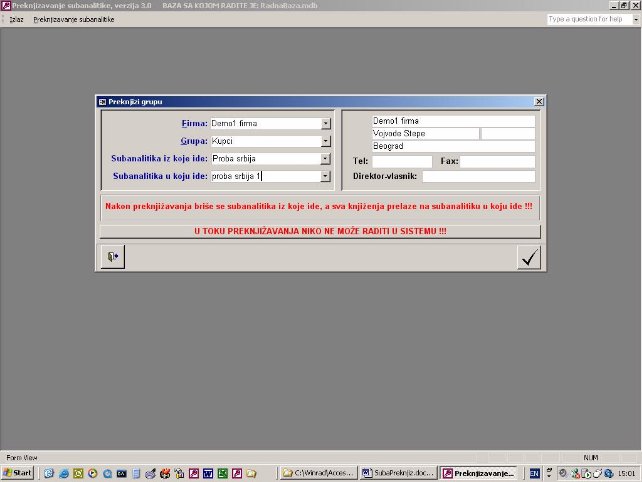Open the Grupa dropdown arrow
The width and height of the screenshot is (642, 482).
(326, 142)
